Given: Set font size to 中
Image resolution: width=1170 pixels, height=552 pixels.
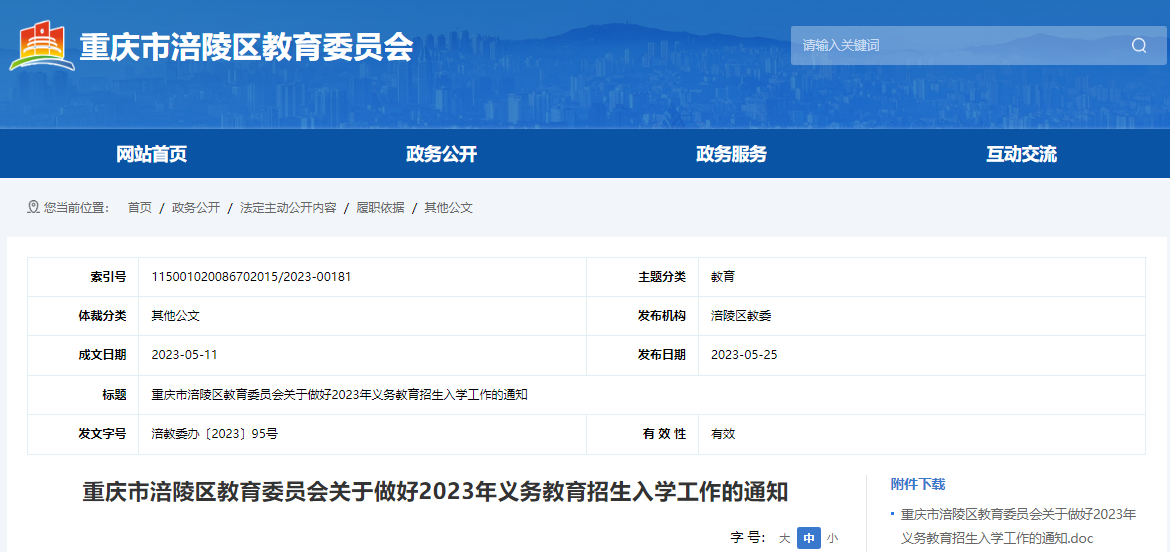Looking at the screenshot, I should 809,538.
